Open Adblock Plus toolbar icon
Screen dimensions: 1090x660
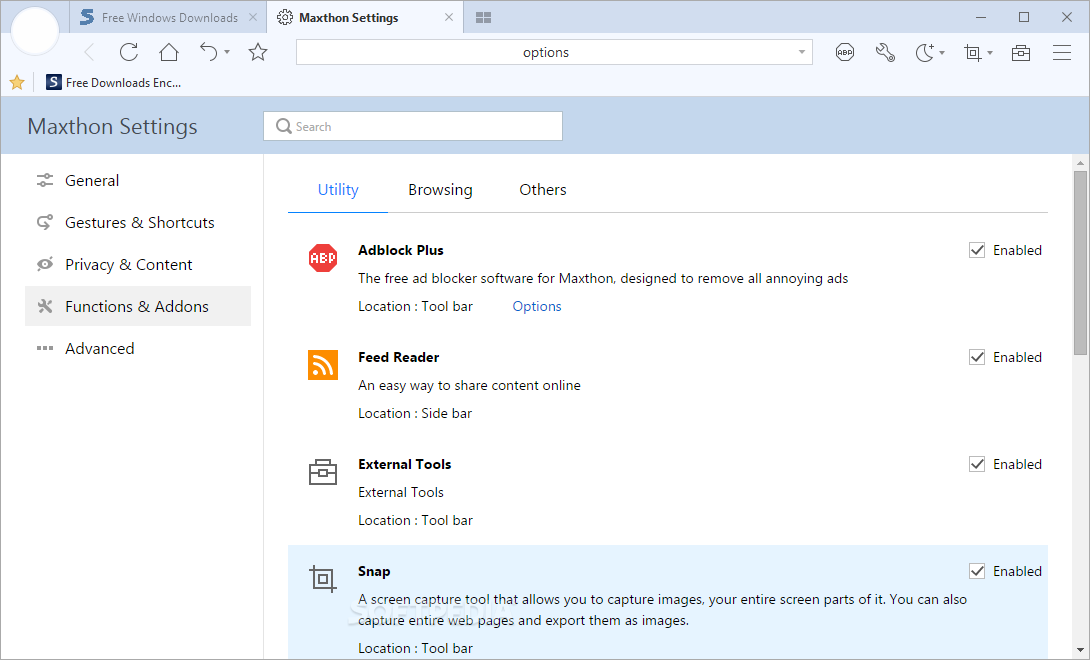tap(845, 52)
